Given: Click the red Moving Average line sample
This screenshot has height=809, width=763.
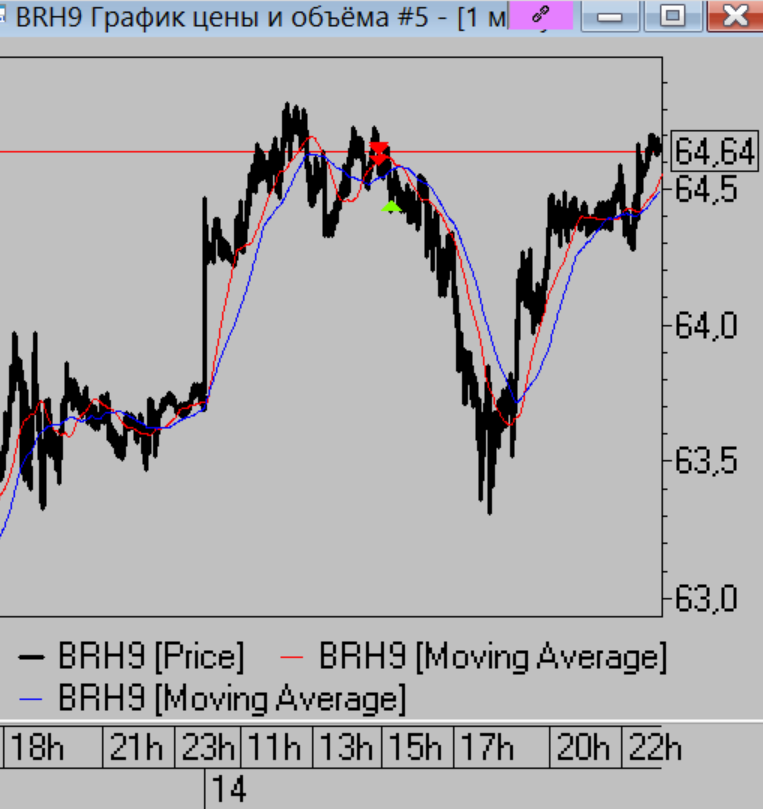Looking at the screenshot, I should pyautogui.click(x=293, y=657).
